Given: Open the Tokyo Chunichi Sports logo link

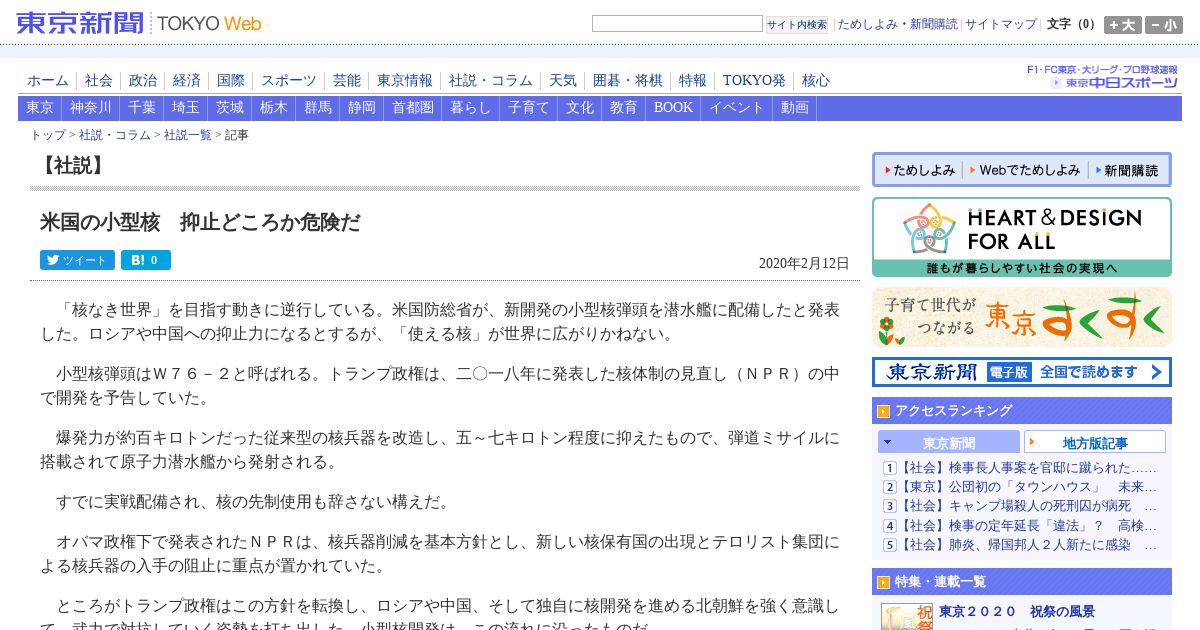Looking at the screenshot, I should [x=1114, y=82].
